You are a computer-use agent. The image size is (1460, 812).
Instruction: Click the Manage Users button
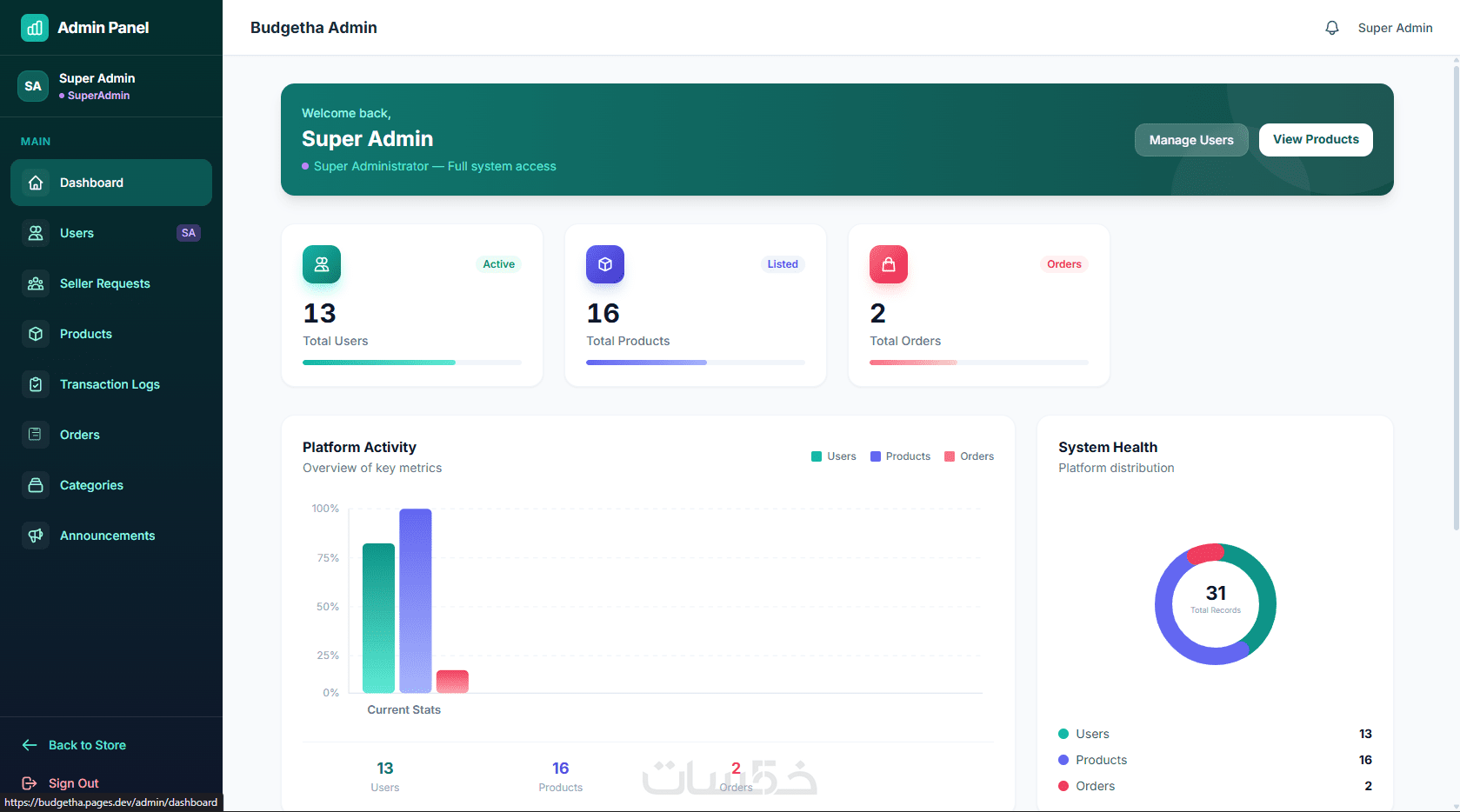click(1191, 140)
